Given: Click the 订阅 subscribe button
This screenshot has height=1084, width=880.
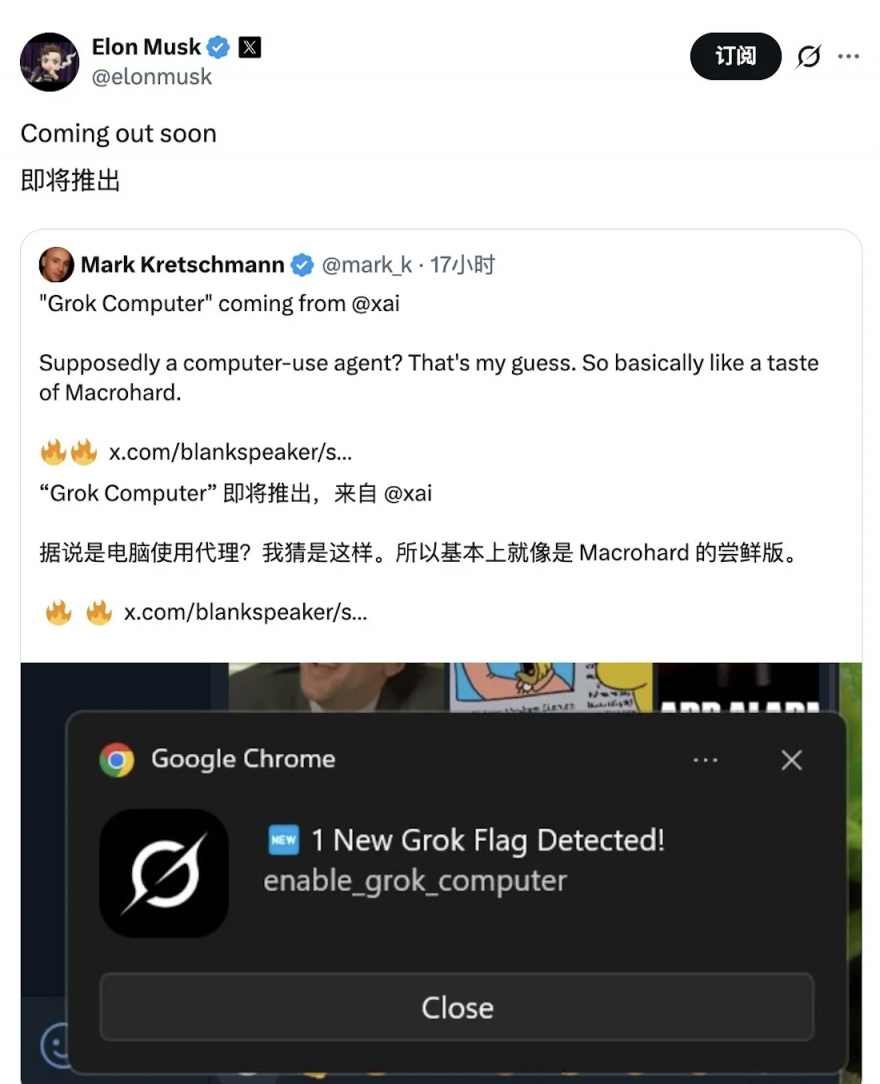Looking at the screenshot, I should click(x=736, y=56).
